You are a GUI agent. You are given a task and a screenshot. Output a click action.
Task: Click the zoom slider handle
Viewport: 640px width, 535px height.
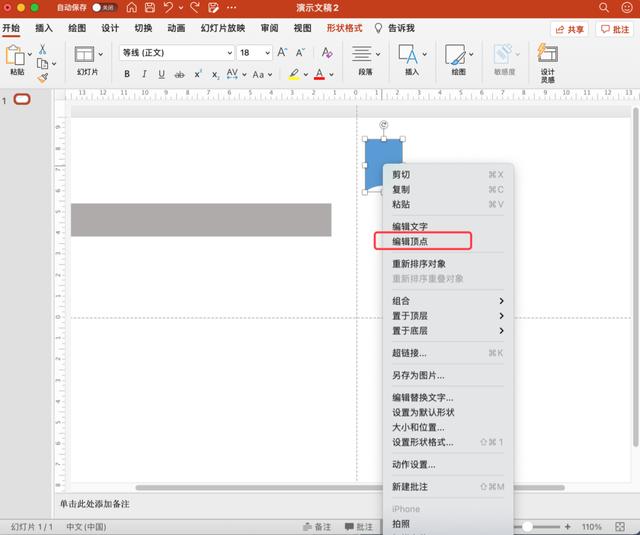pos(527,527)
